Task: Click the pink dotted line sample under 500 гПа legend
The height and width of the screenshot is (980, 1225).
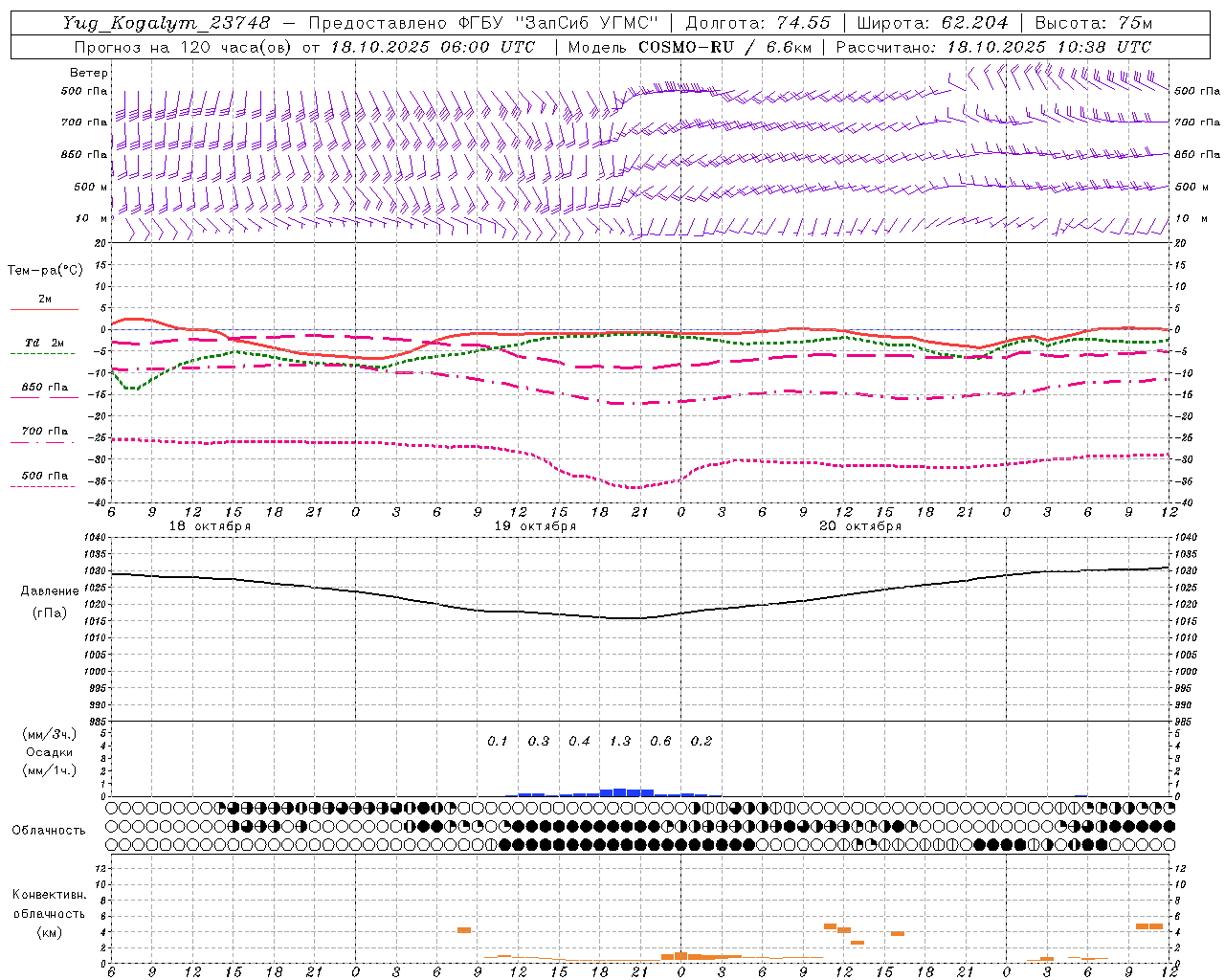Action: (42, 487)
